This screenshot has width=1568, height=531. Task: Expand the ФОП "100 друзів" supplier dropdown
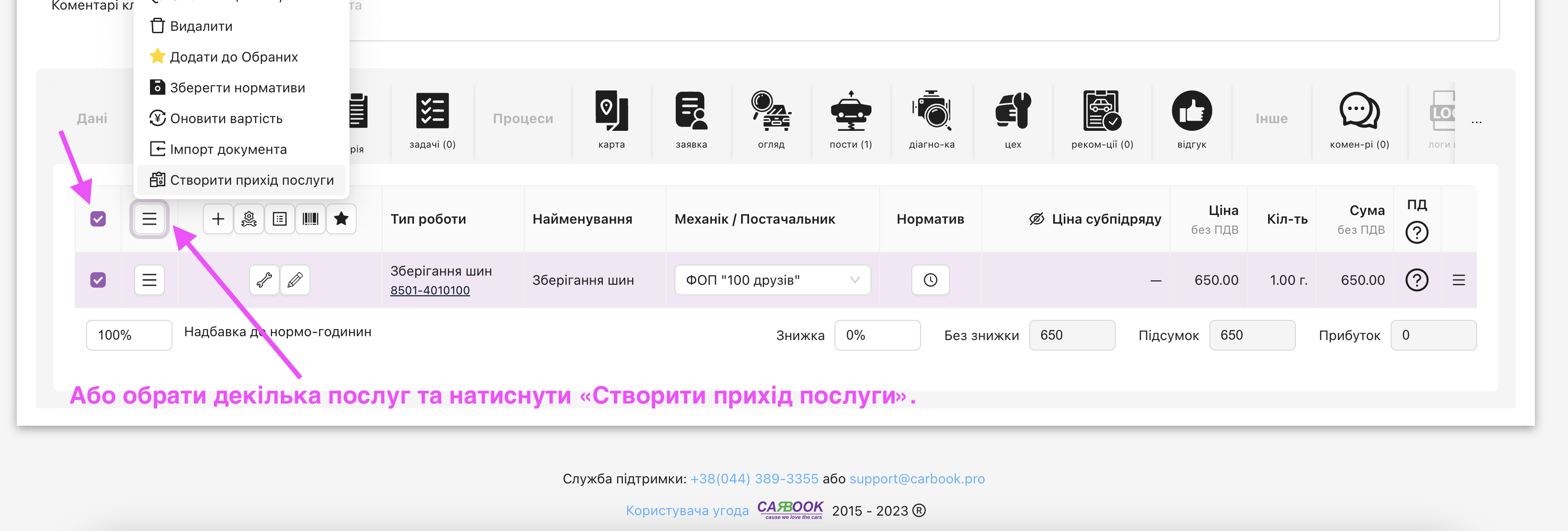coord(772,280)
